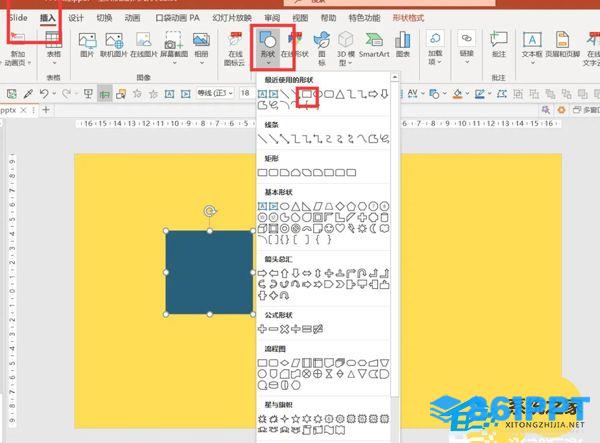Insert a 3D 模型 model

[346, 47]
